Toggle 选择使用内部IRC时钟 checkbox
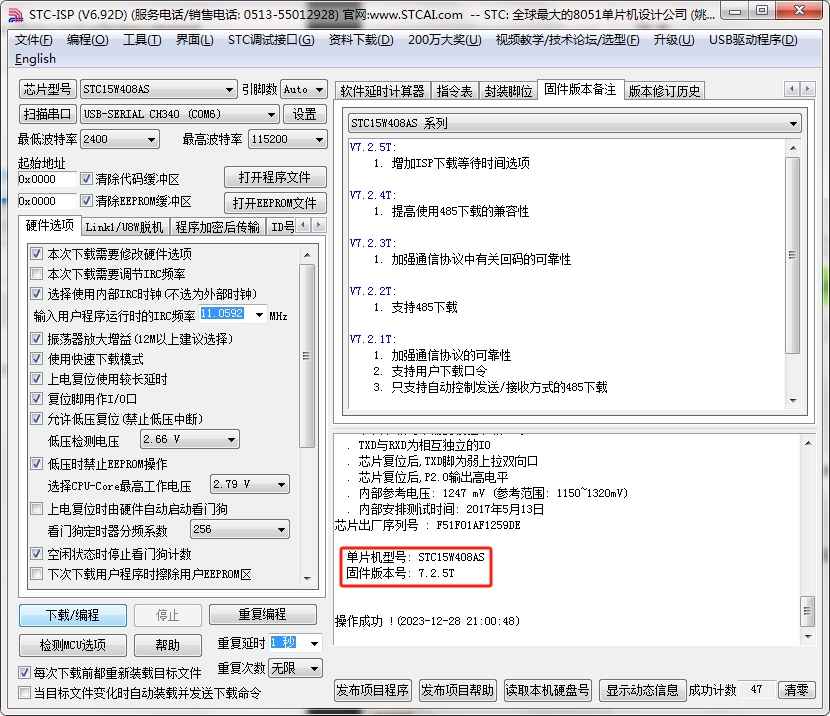 click(x=37, y=294)
